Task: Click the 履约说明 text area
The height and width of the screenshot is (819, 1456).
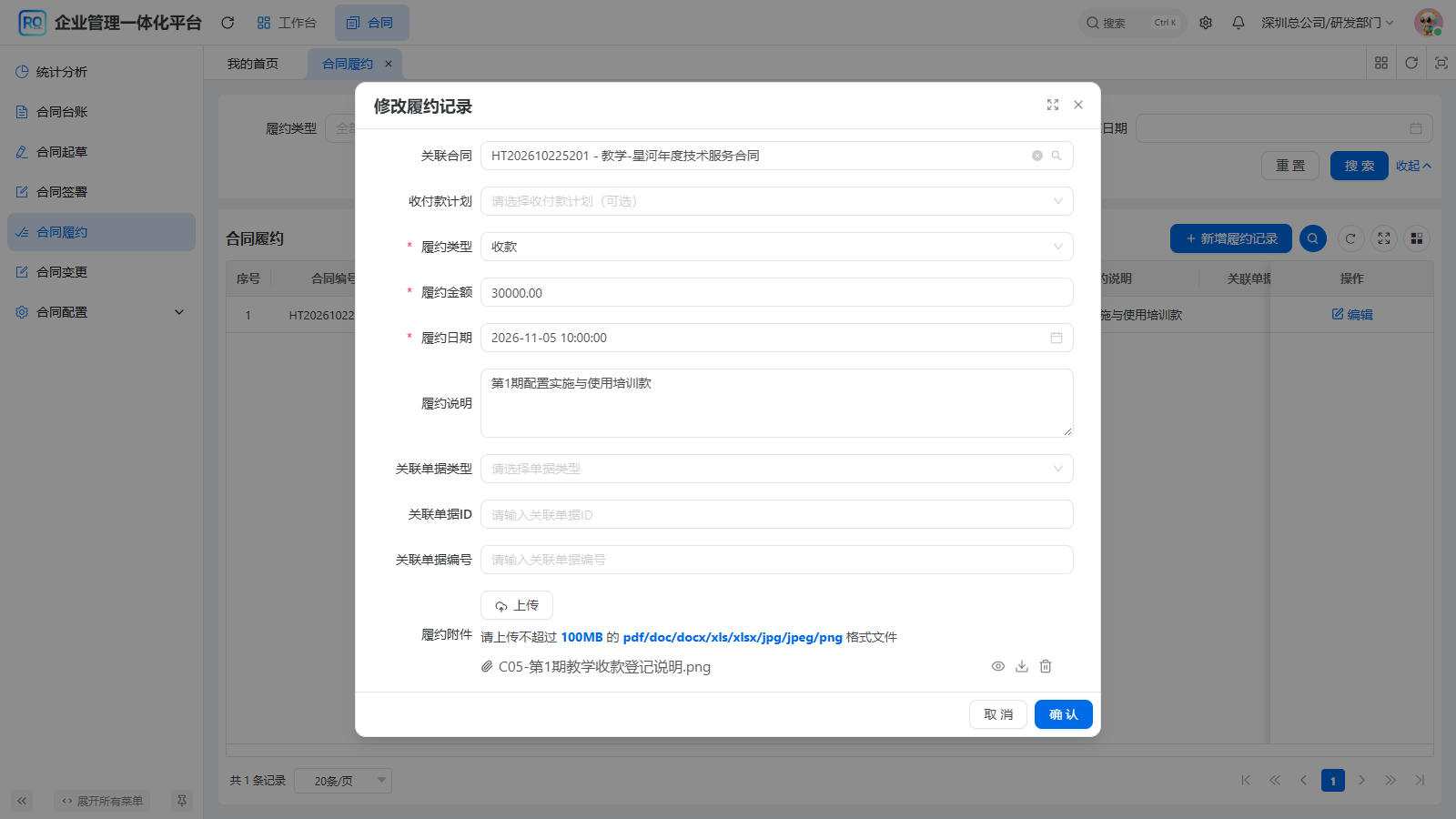Action: click(x=777, y=403)
